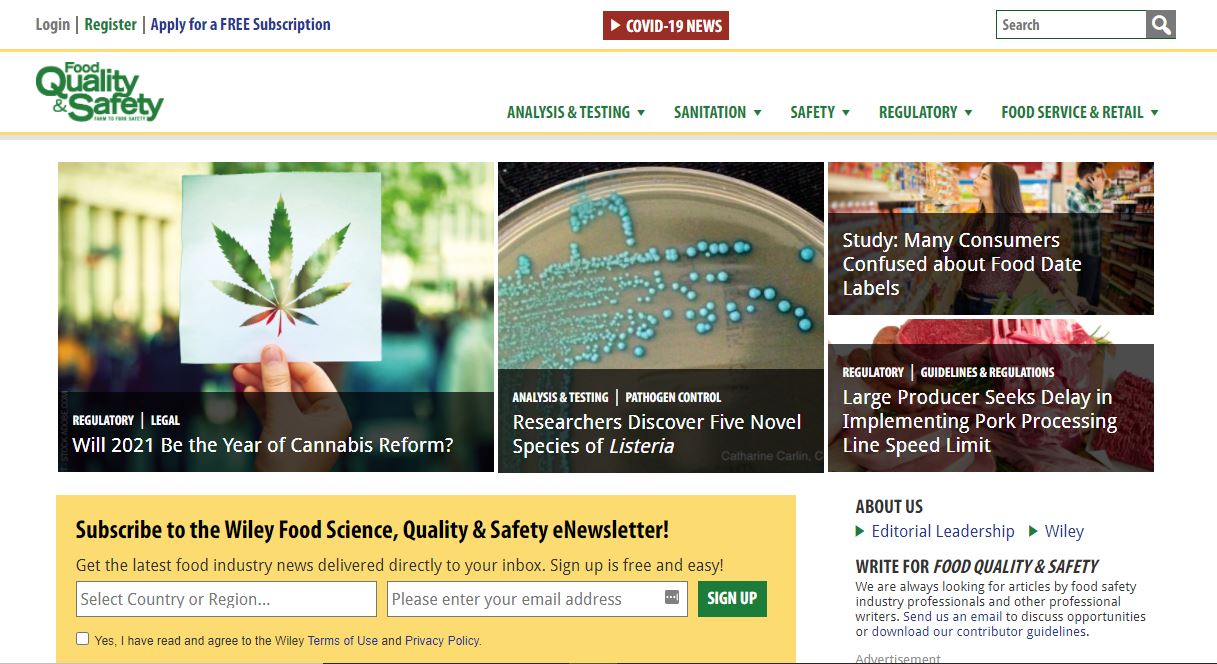This screenshot has width=1217, height=664.
Task: Click download our contributor guidelines link
Action: coord(978,631)
